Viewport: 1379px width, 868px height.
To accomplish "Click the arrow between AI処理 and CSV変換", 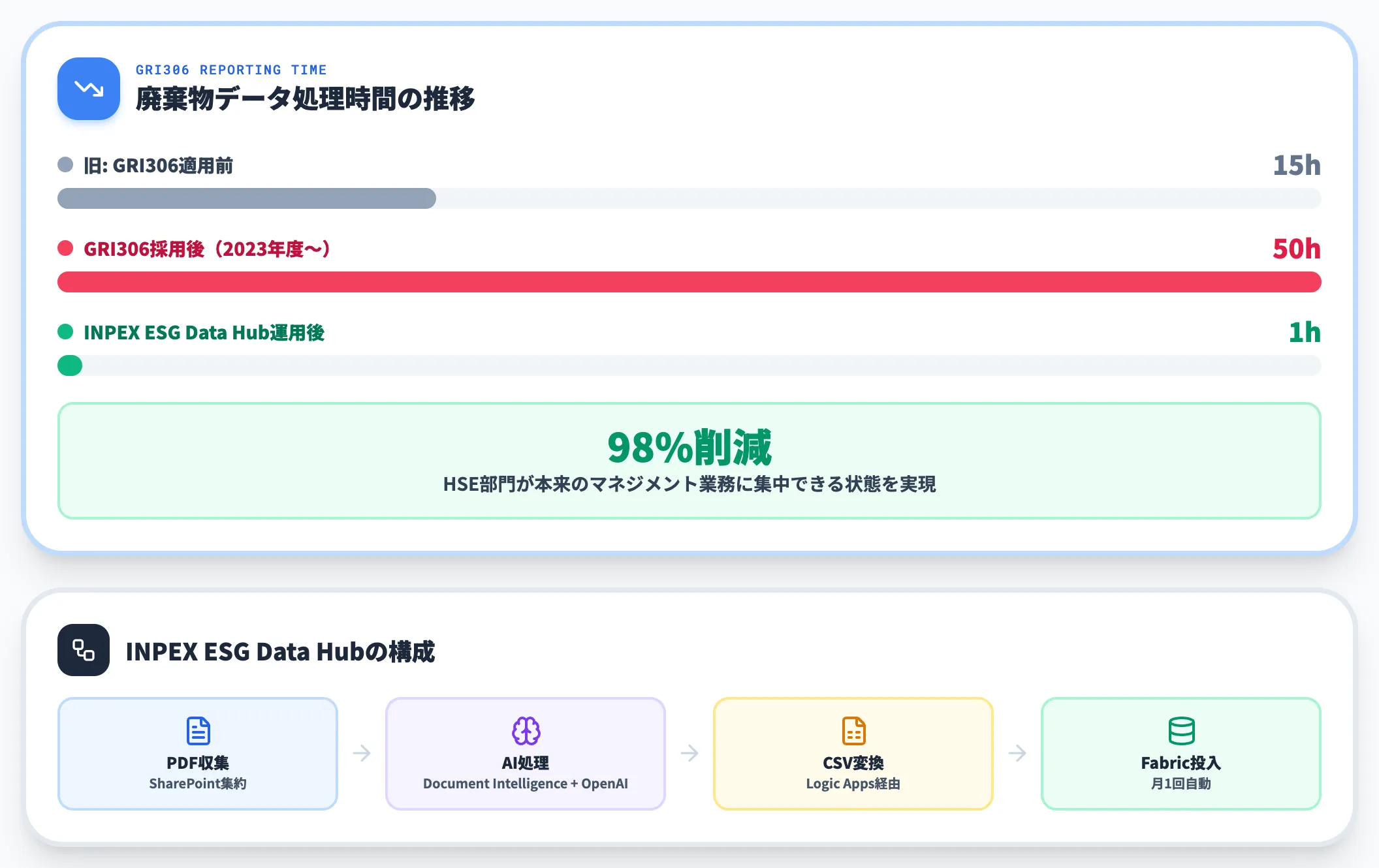I will coord(689,753).
